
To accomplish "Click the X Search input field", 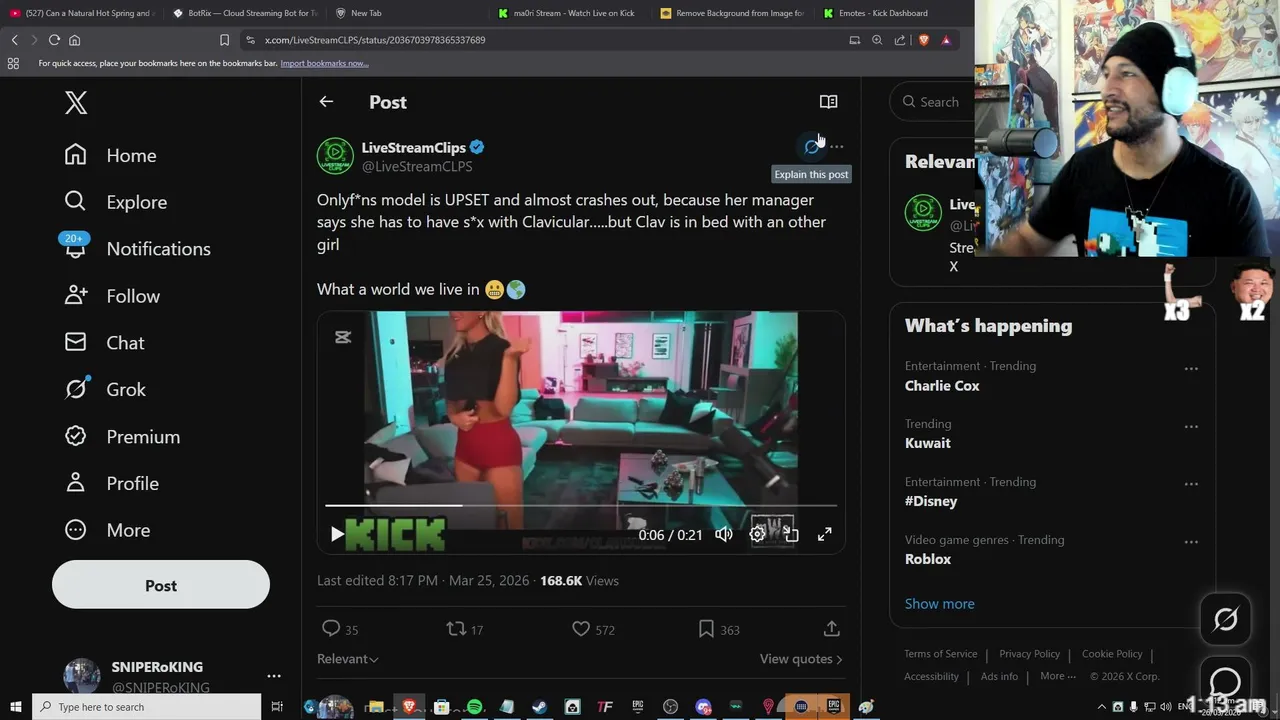I will tap(933, 102).
